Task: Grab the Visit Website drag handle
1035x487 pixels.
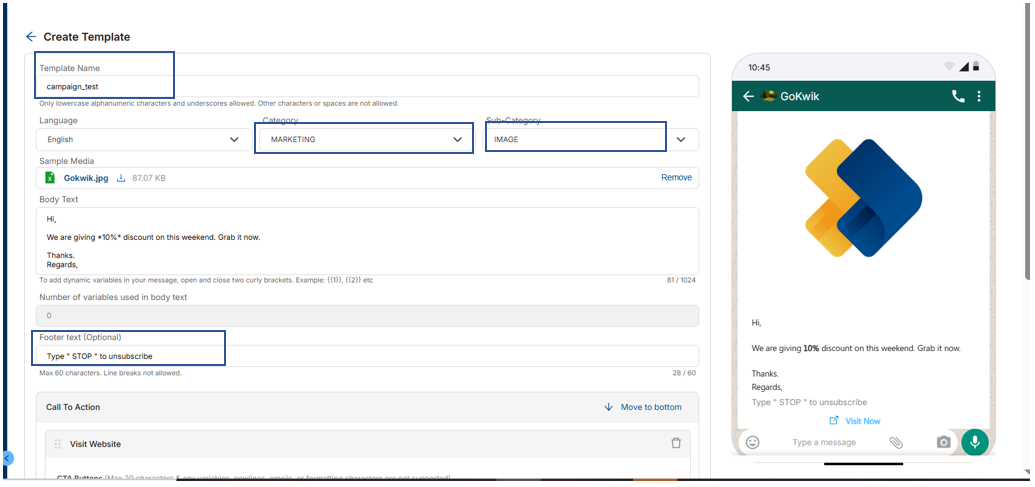Action: tap(57, 444)
